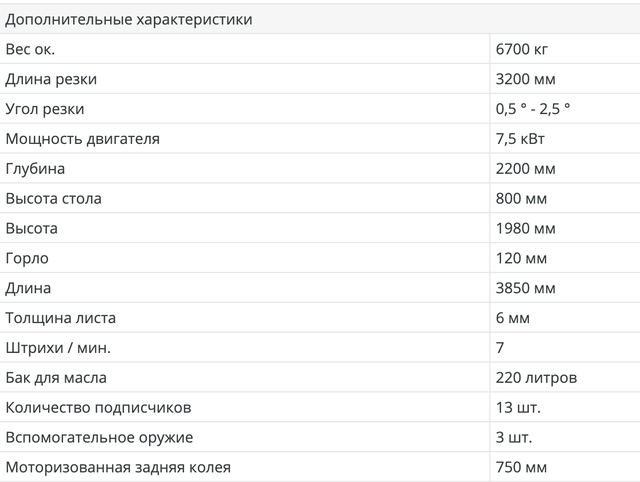
Task: Select the "Штрихи / мин." label
Action: click(58, 349)
